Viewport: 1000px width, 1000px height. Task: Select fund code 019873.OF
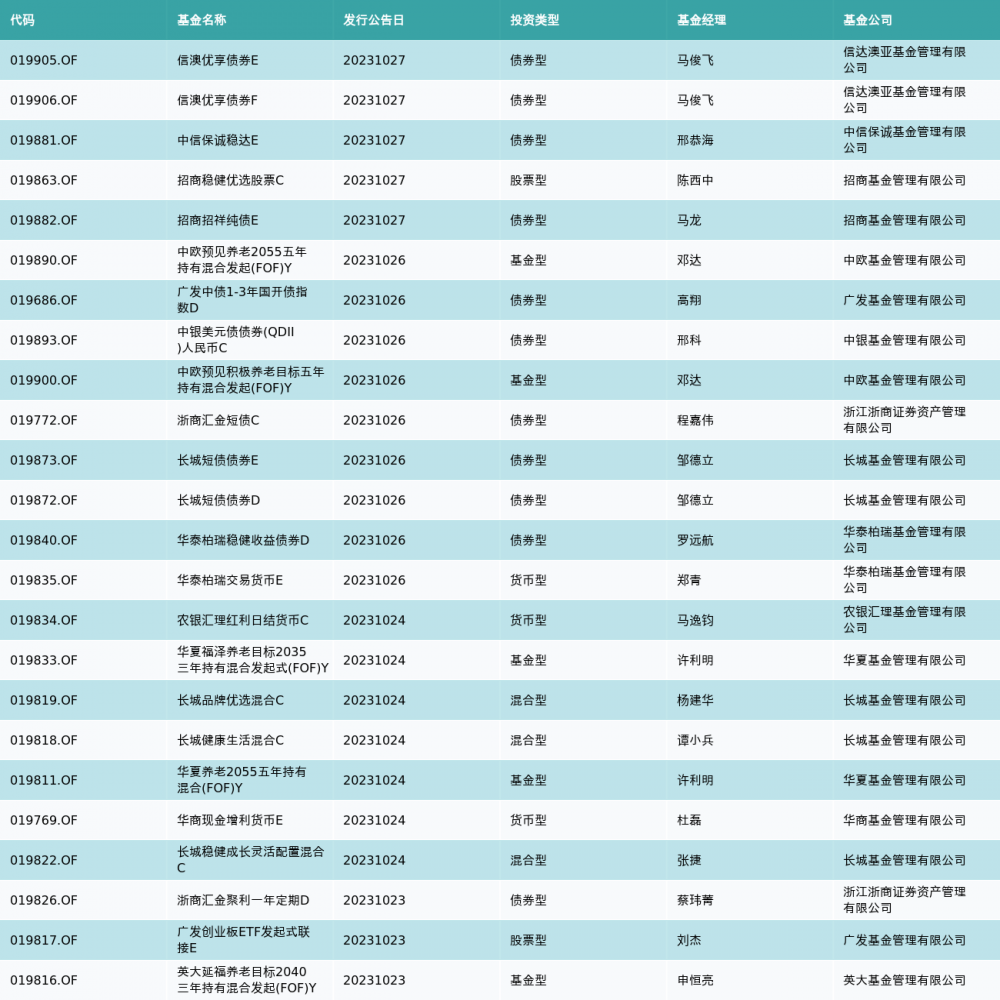tap(43, 460)
